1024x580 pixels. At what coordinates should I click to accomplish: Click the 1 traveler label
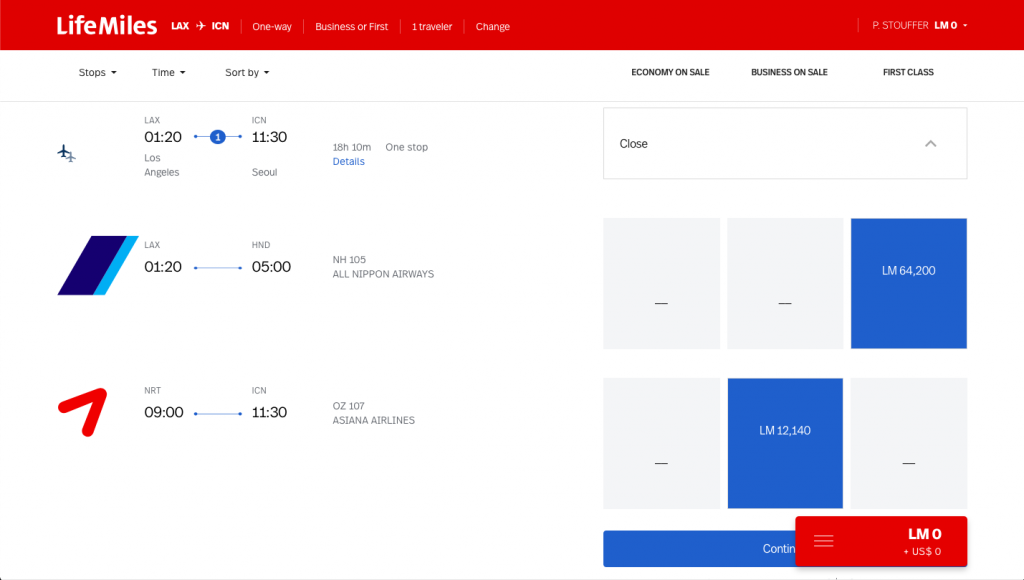(432, 27)
